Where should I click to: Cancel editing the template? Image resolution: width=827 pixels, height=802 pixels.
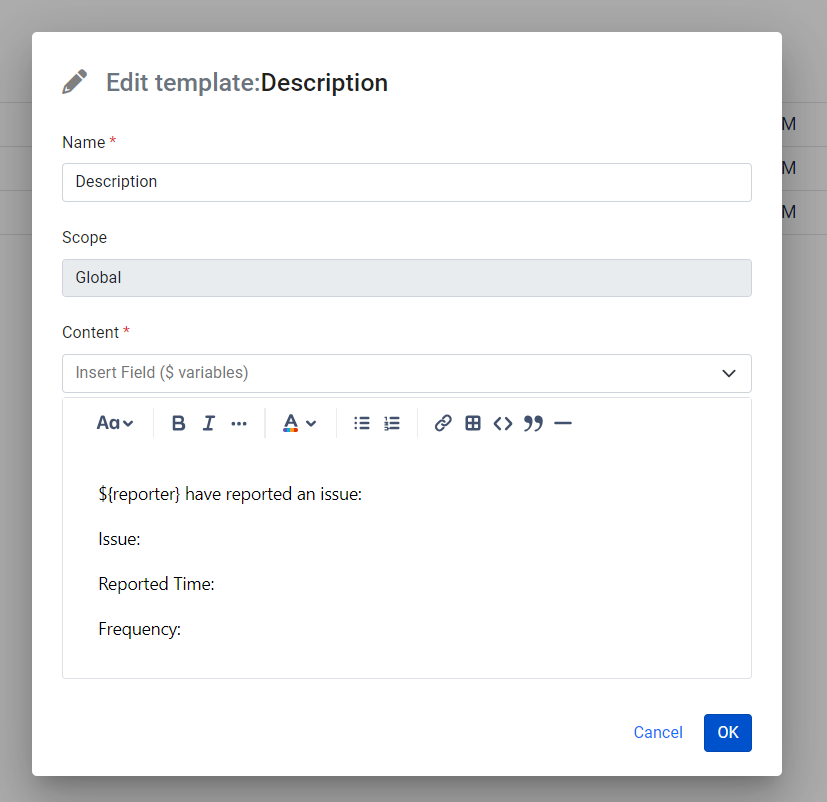pyautogui.click(x=658, y=732)
